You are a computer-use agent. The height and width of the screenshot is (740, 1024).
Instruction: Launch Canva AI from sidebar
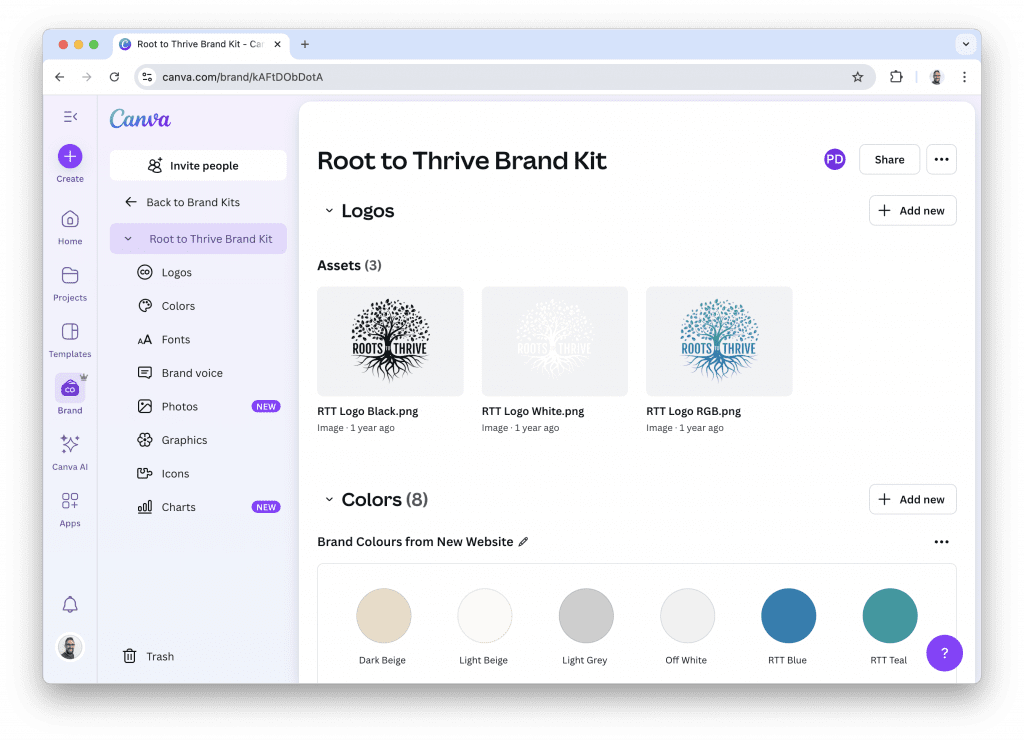click(70, 444)
